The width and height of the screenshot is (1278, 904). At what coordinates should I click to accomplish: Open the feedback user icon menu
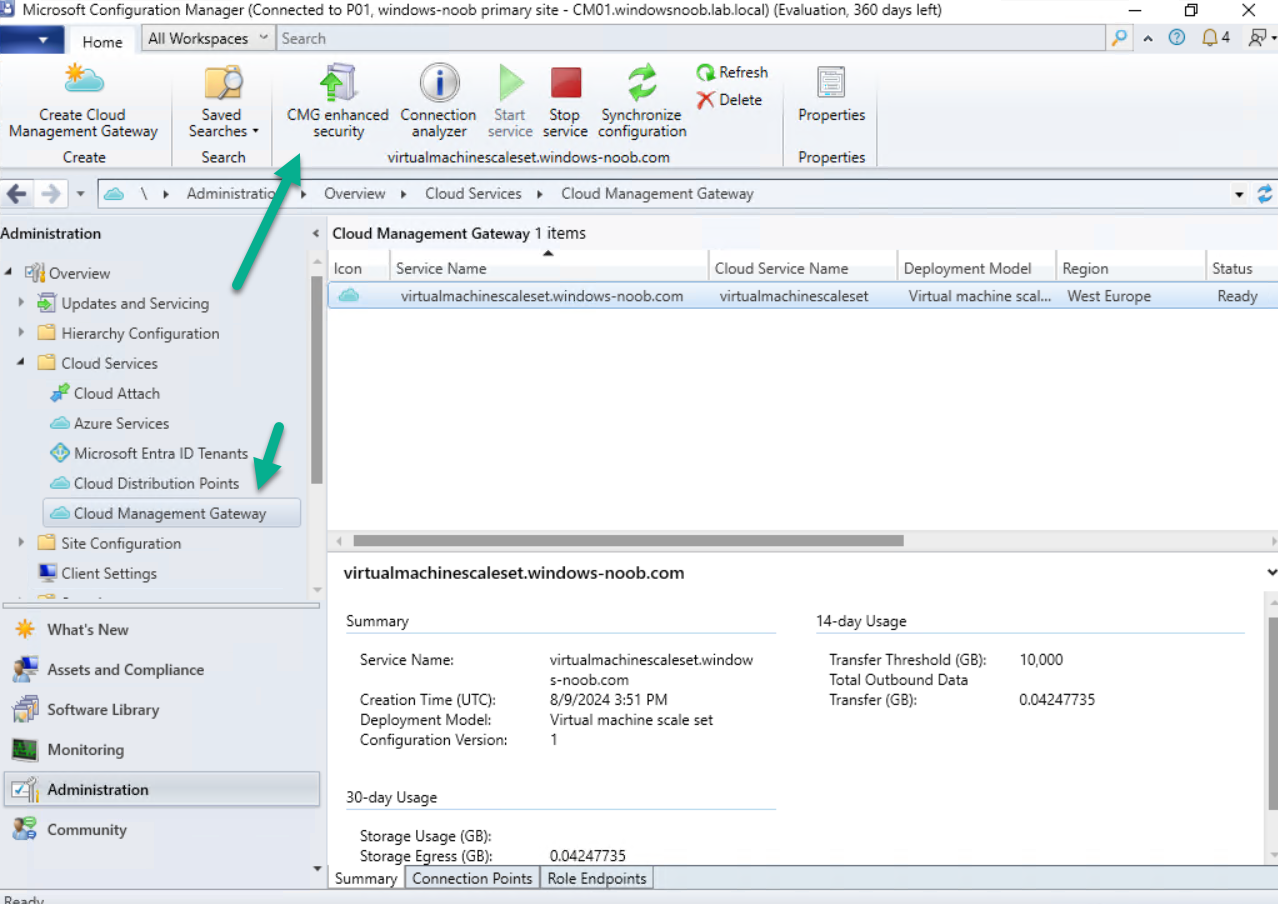coord(1260,38)
